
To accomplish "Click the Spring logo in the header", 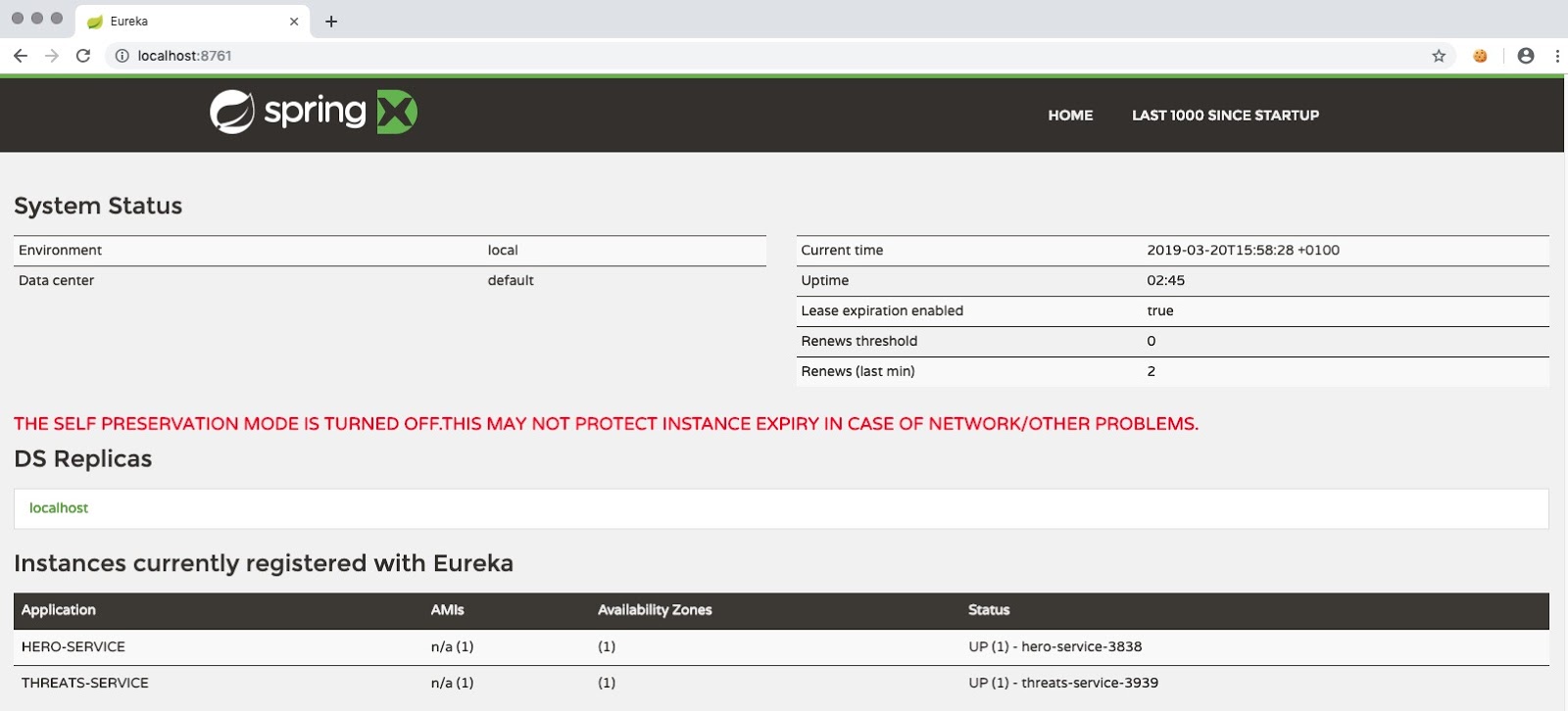I will (x=287, y=112).
